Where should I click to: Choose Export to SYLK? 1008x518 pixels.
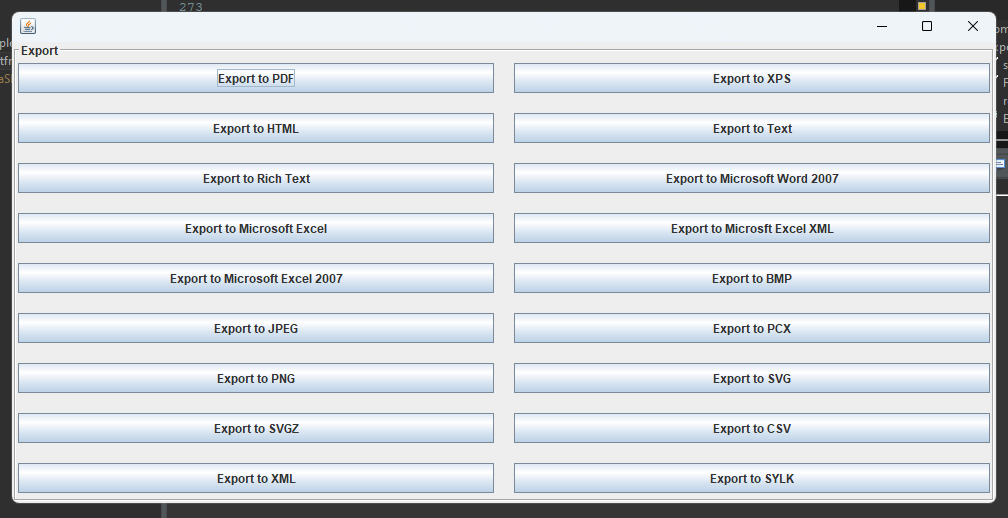(x=752, y=478)
